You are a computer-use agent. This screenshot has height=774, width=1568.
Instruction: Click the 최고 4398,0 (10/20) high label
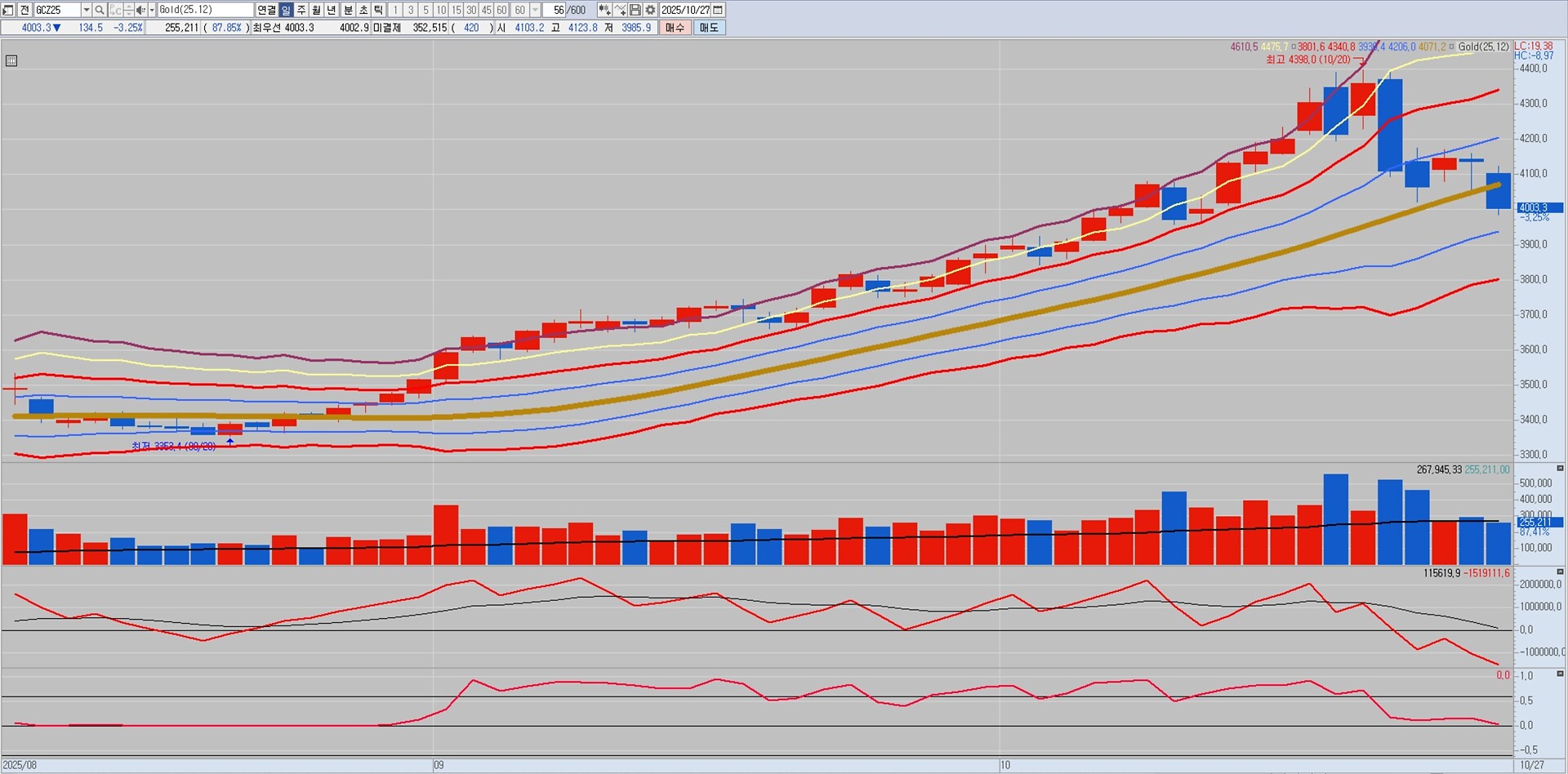tap(1308, 60)
